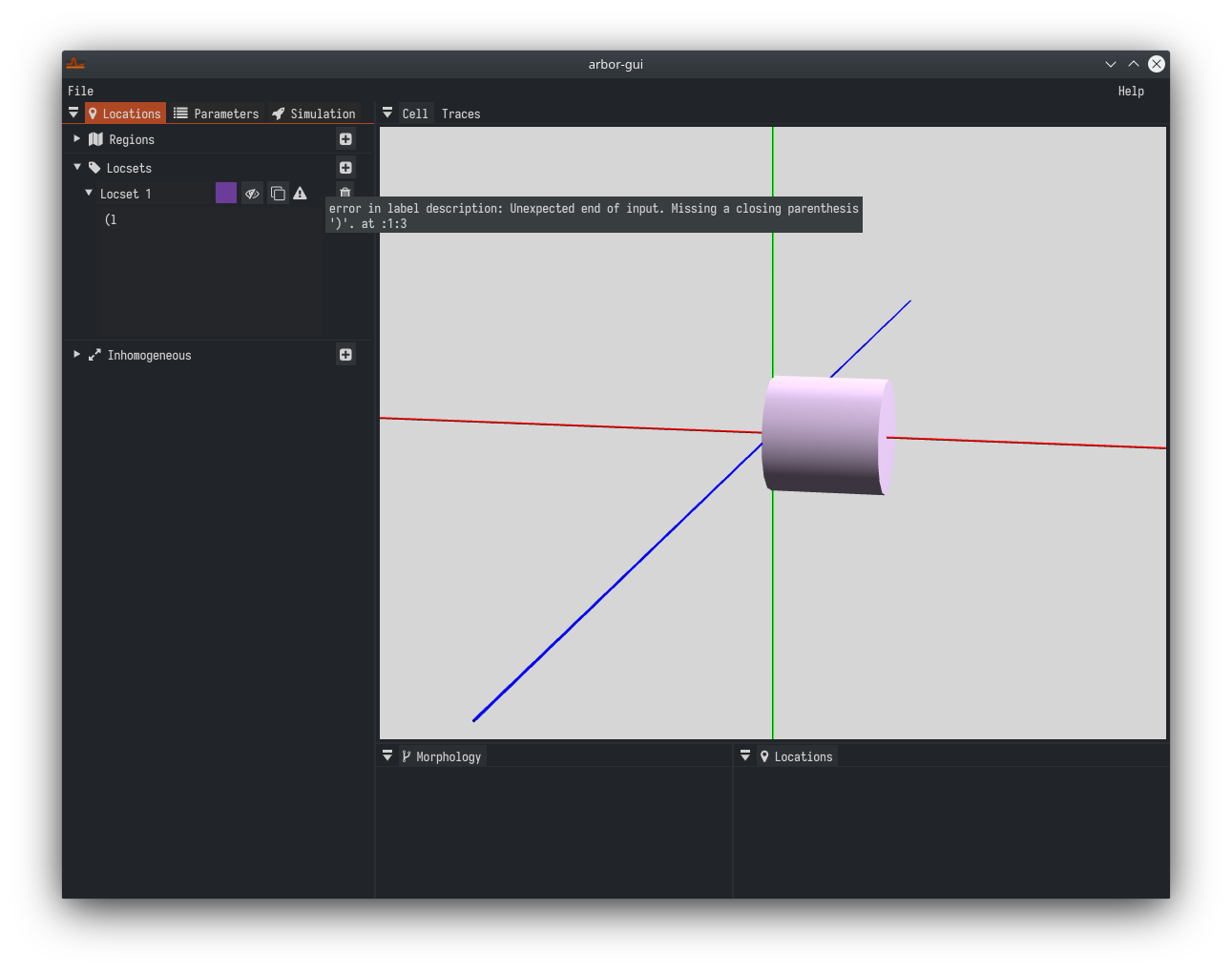Collapse the Locsets tree section

pos(77,167)
